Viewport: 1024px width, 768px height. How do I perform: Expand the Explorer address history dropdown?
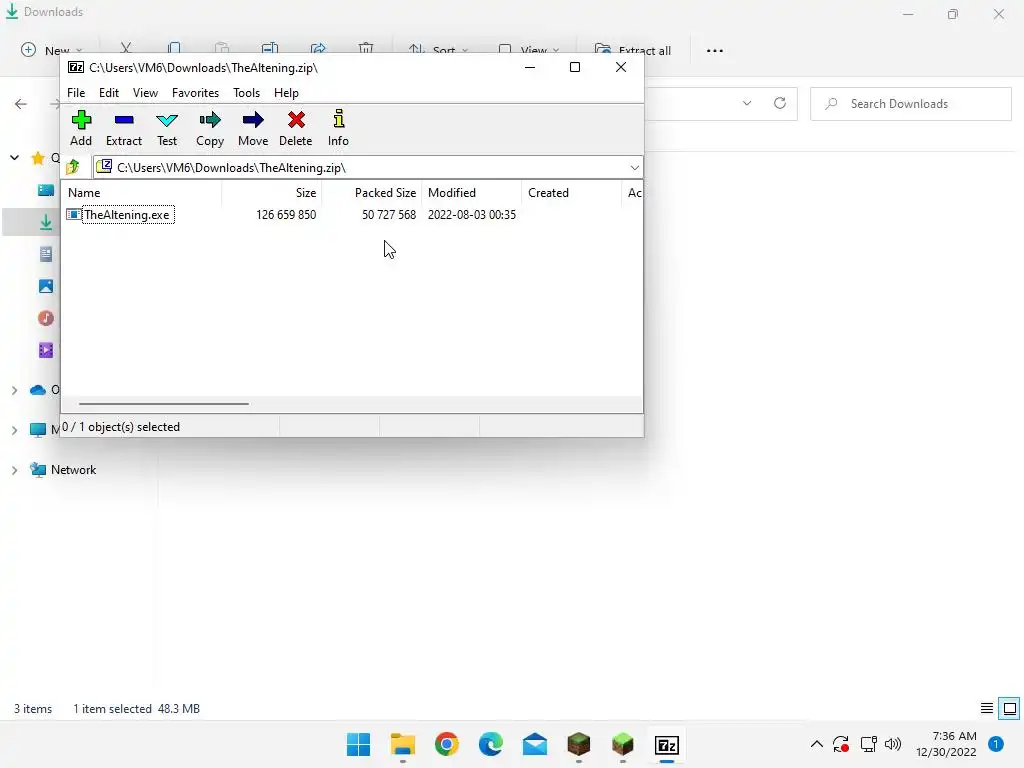746,103
